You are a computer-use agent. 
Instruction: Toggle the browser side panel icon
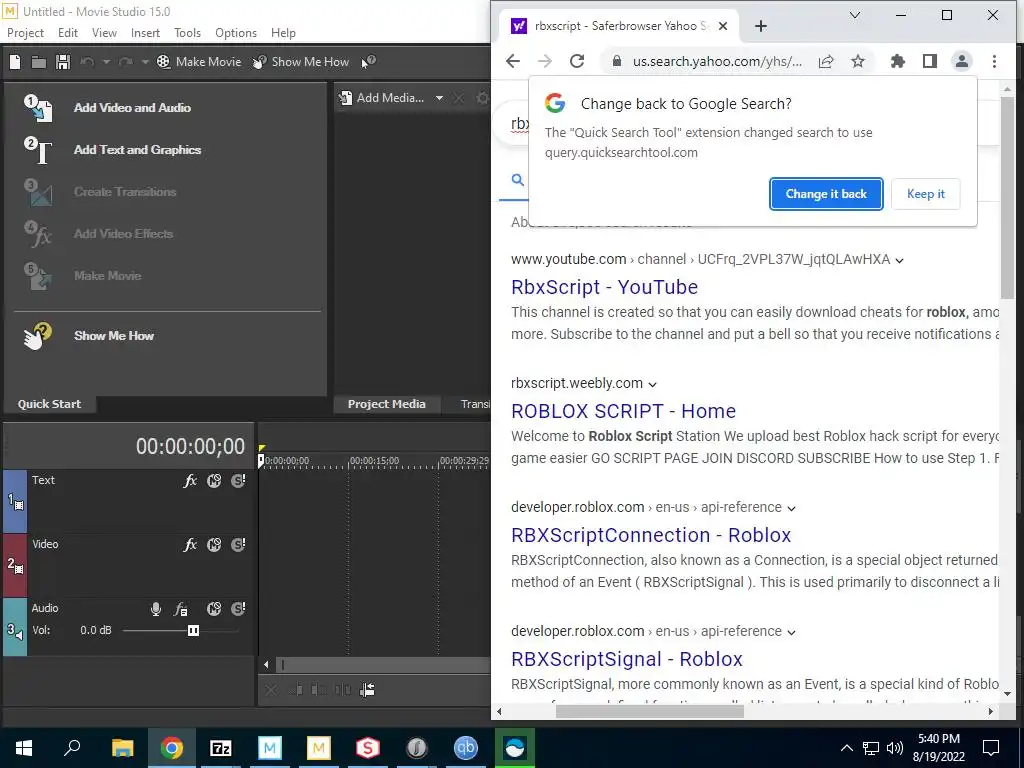point(930,61)
